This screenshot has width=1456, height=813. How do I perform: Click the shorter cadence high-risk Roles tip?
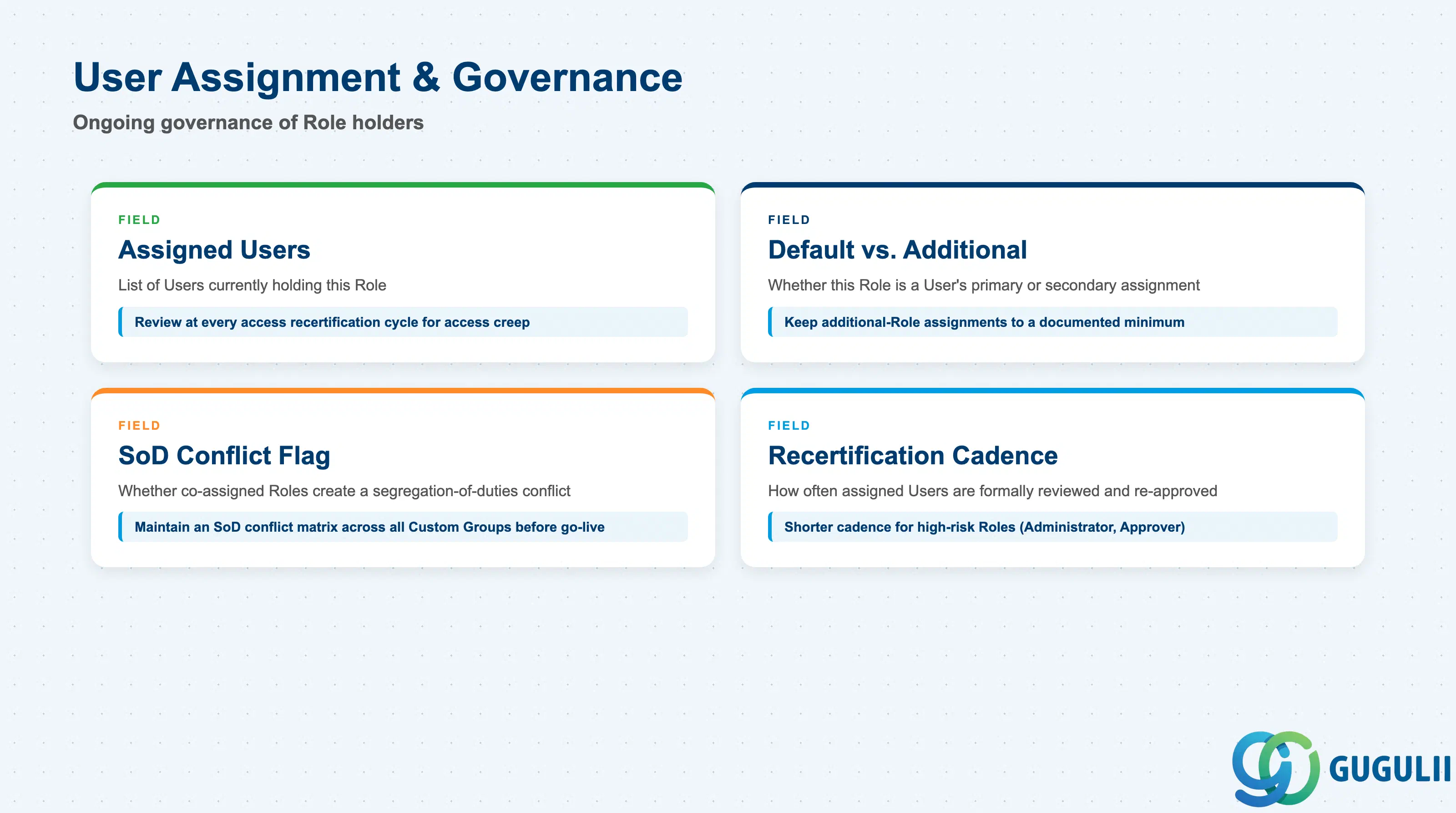(1052, 527)
